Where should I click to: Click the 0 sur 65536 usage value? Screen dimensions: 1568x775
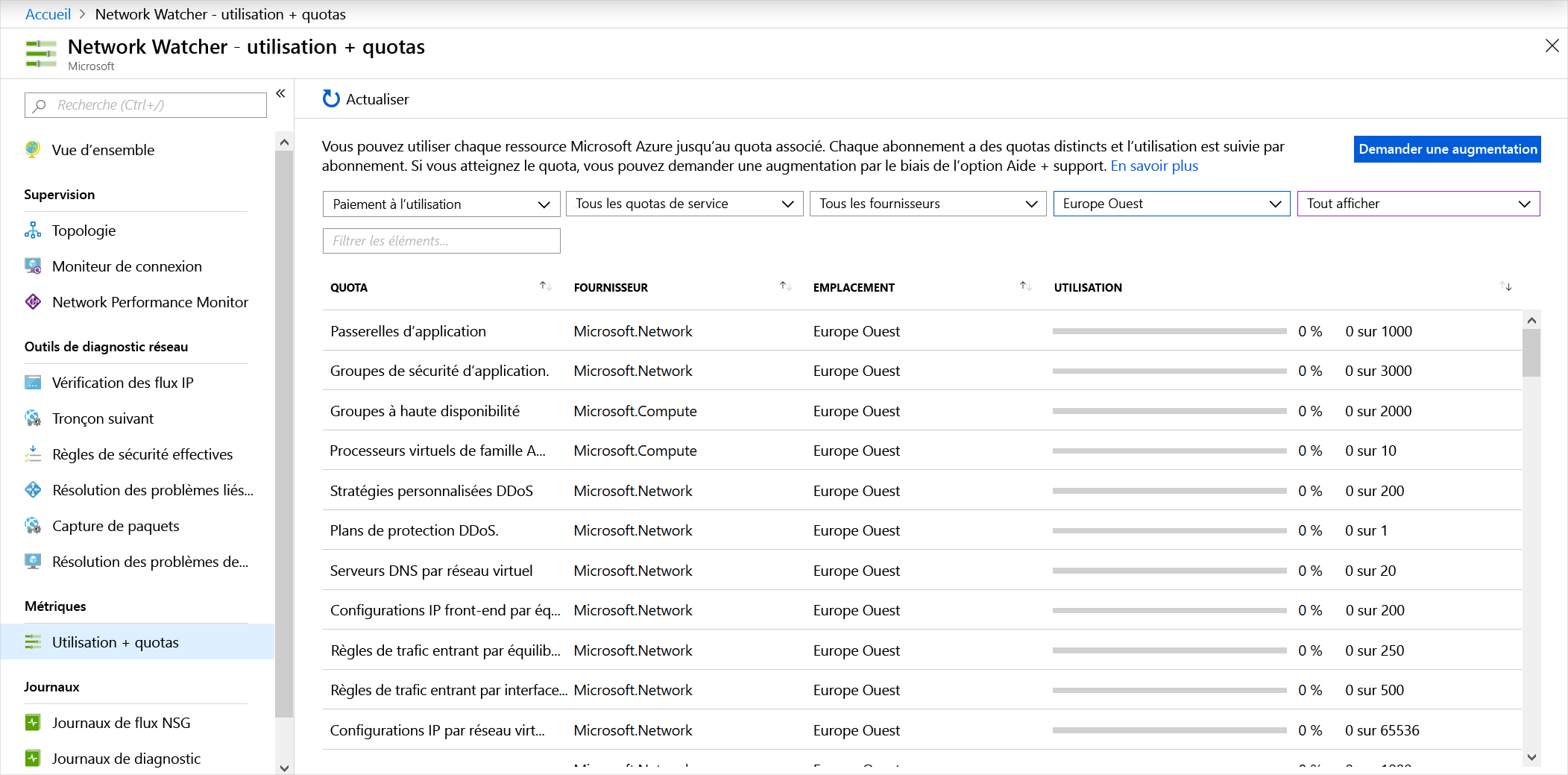1382,730
